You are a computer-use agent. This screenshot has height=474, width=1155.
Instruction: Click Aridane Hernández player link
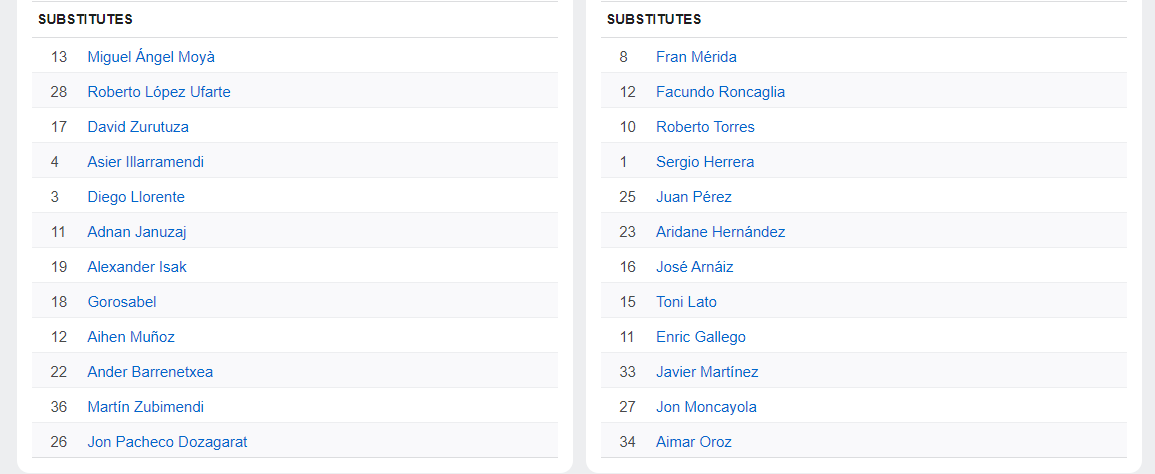pos(720,232)
